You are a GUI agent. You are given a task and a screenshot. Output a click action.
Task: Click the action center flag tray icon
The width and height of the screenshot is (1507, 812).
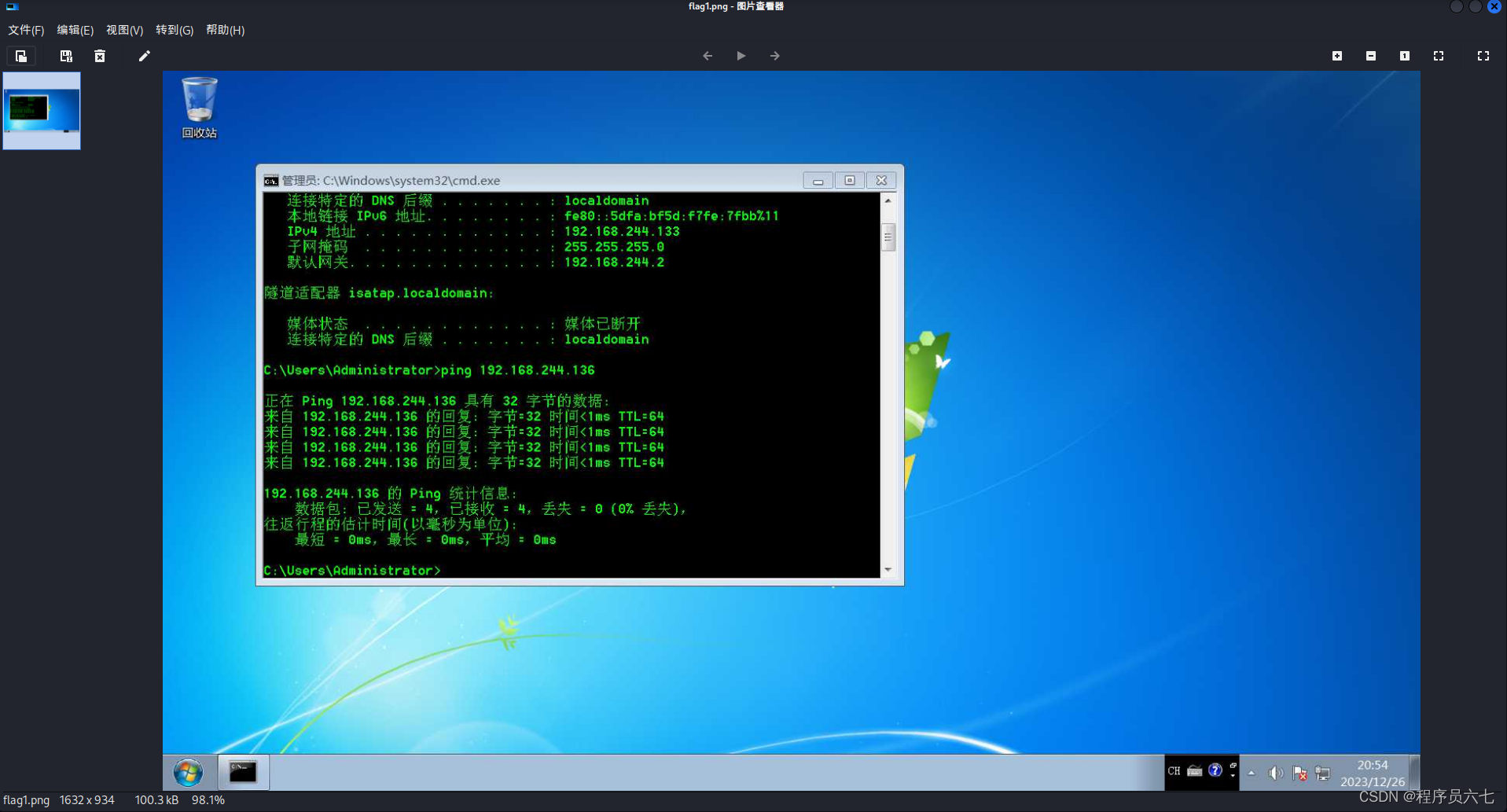click(1300, 773)
